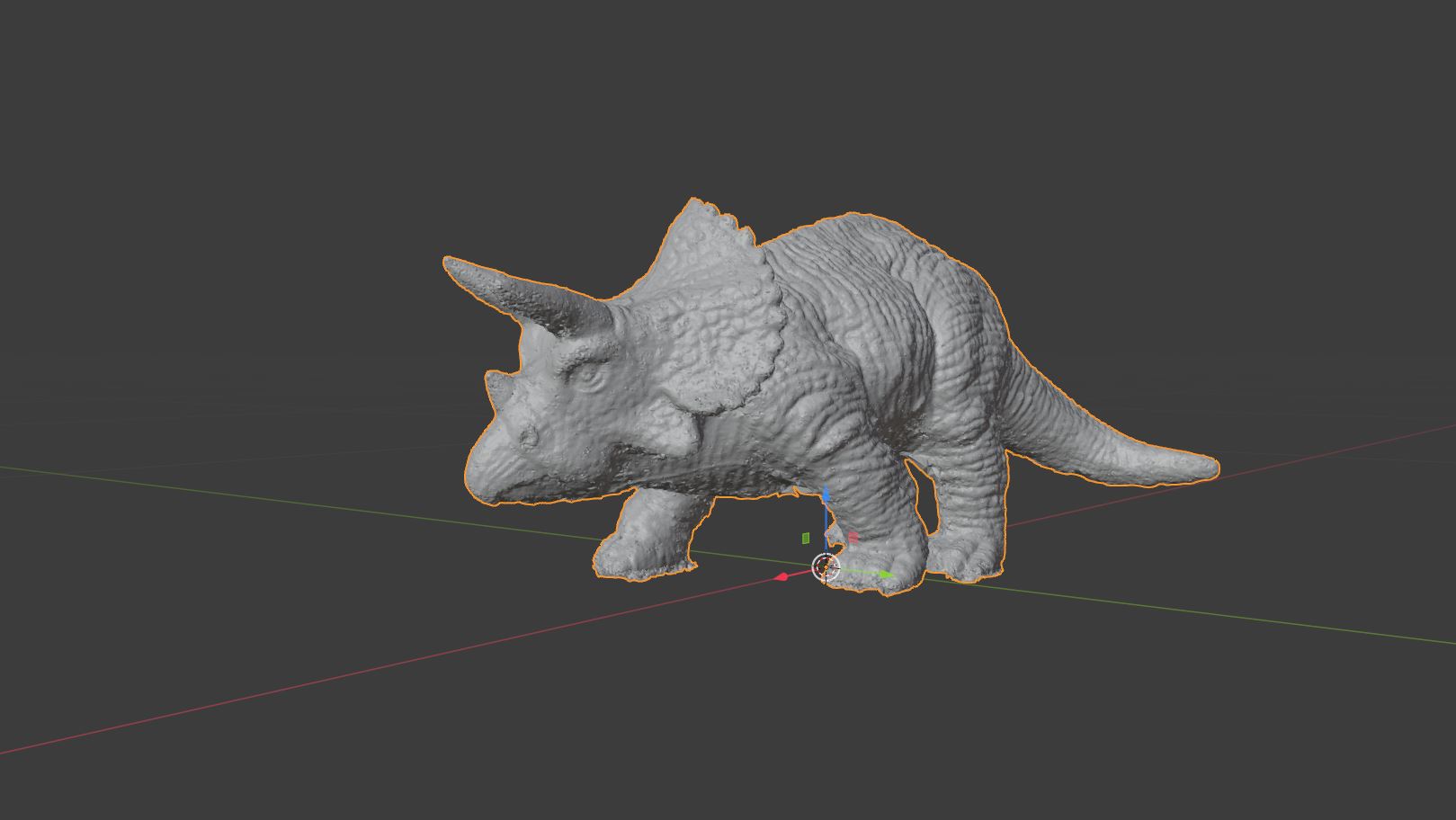Click the tip of the long brow horn
Image resolution: width=1456 pixels, height=820 pixels.
[x=451, y=264]
